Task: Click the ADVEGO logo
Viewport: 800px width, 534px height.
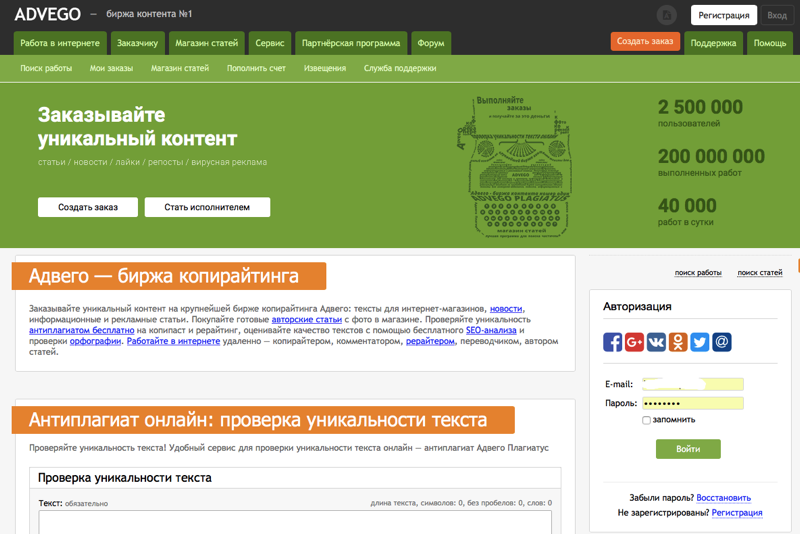Action: [47, 14]
